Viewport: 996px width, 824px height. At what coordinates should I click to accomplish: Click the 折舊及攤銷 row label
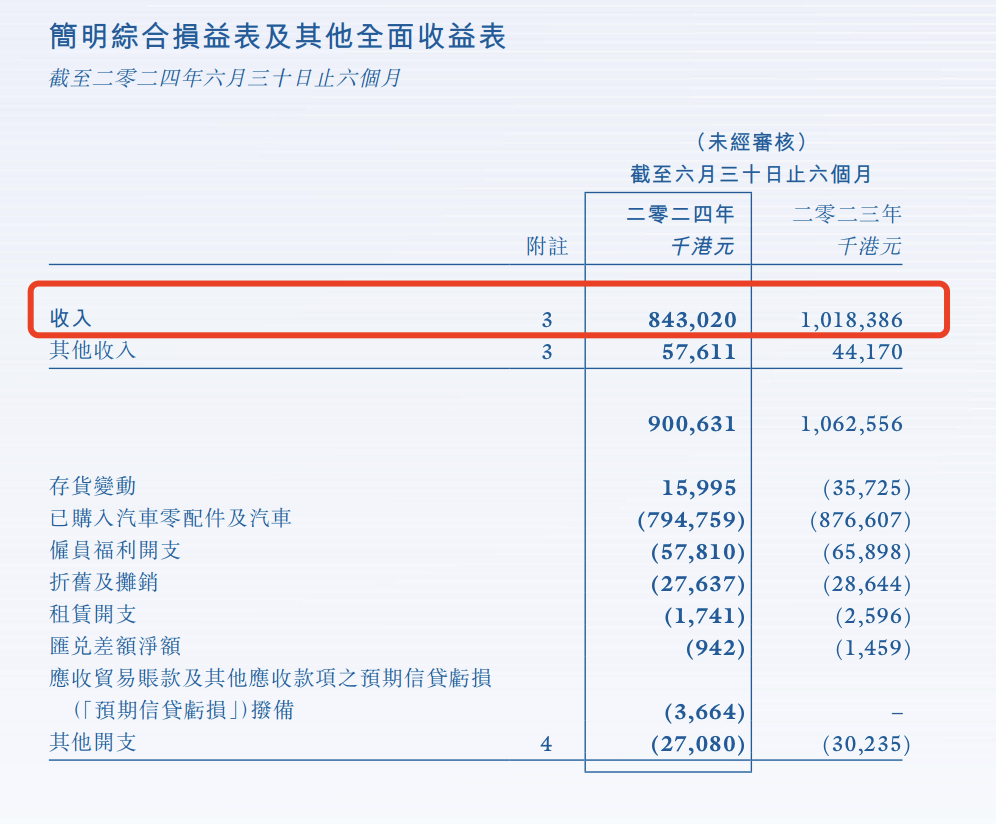pos(104,583)
